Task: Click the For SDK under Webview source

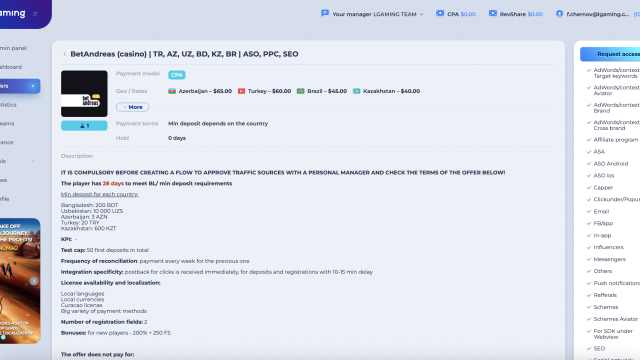Action: 613,334
